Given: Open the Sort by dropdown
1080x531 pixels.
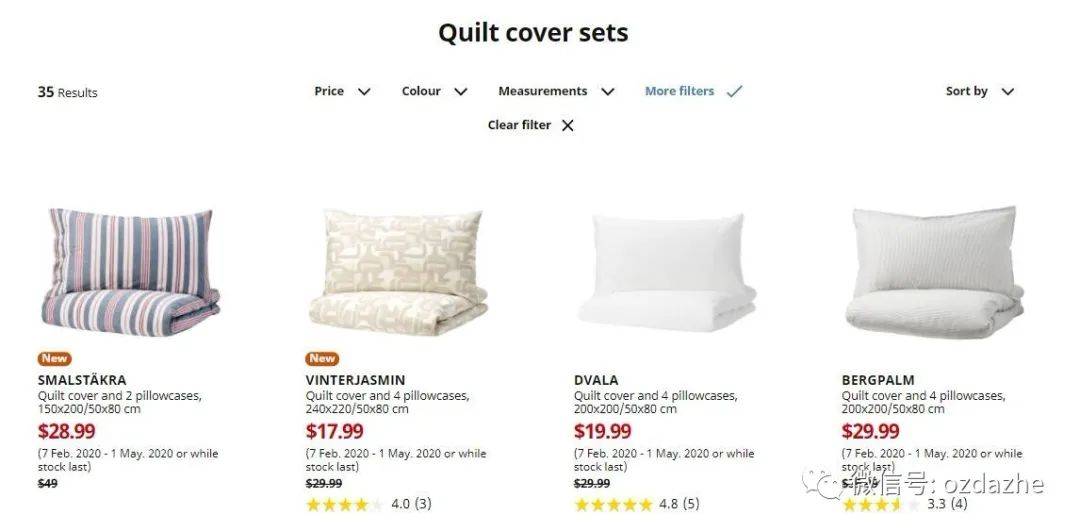Looking at the screenshot, I should click(x=980, y=91).
